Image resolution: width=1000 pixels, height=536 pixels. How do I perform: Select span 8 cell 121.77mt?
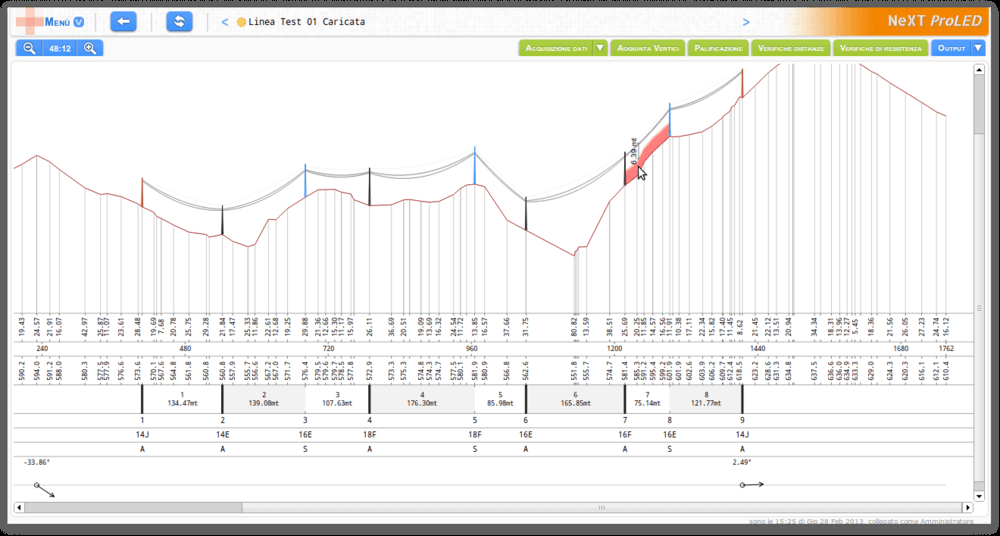[706, 399]
